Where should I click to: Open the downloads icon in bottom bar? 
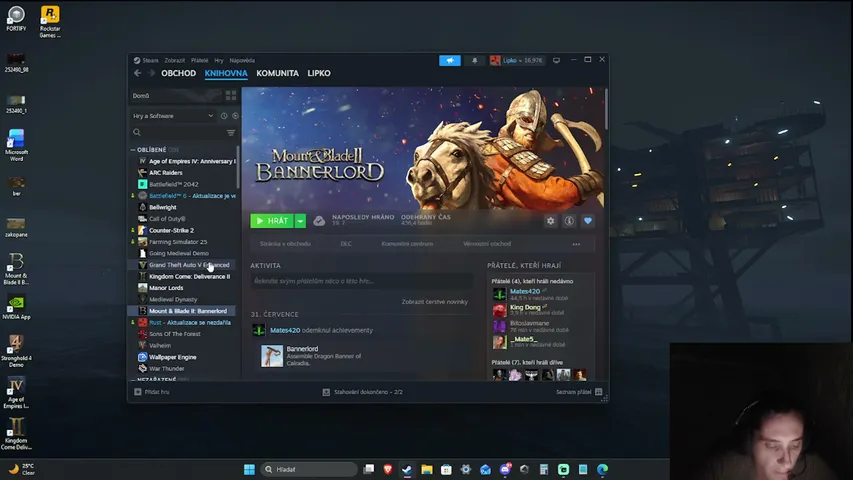pos(326,392)
